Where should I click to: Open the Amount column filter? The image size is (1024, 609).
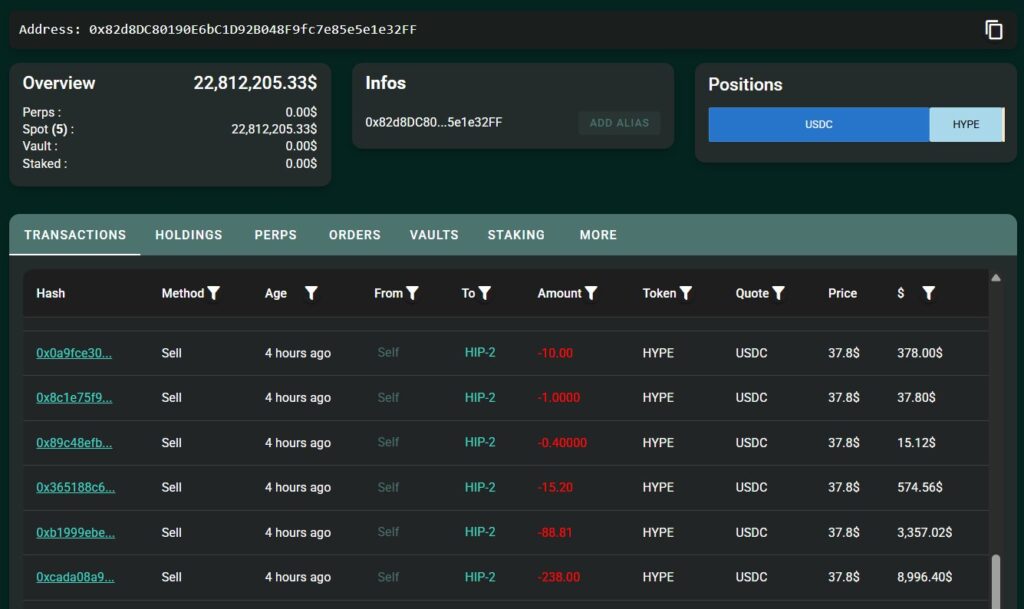(590, 293)
